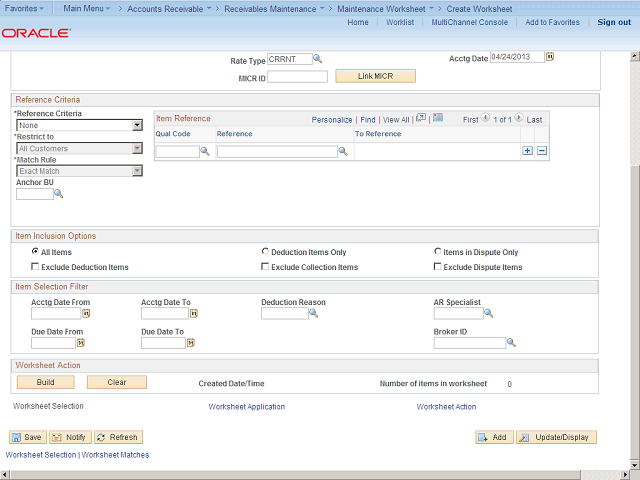
Task: Click the MICR ID input field
Action: click(x=298, y=76)
